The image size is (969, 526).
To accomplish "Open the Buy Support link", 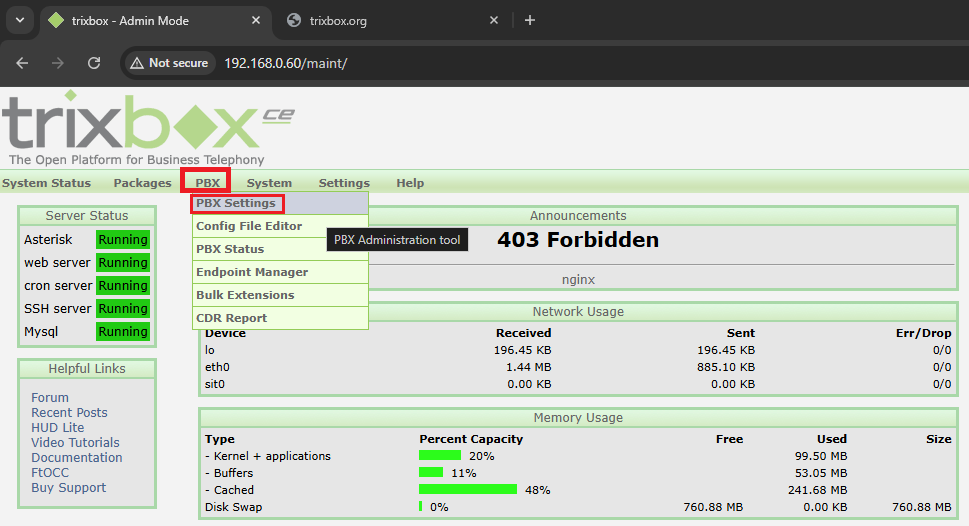I will pyautogui.click(x=69, y=487).
